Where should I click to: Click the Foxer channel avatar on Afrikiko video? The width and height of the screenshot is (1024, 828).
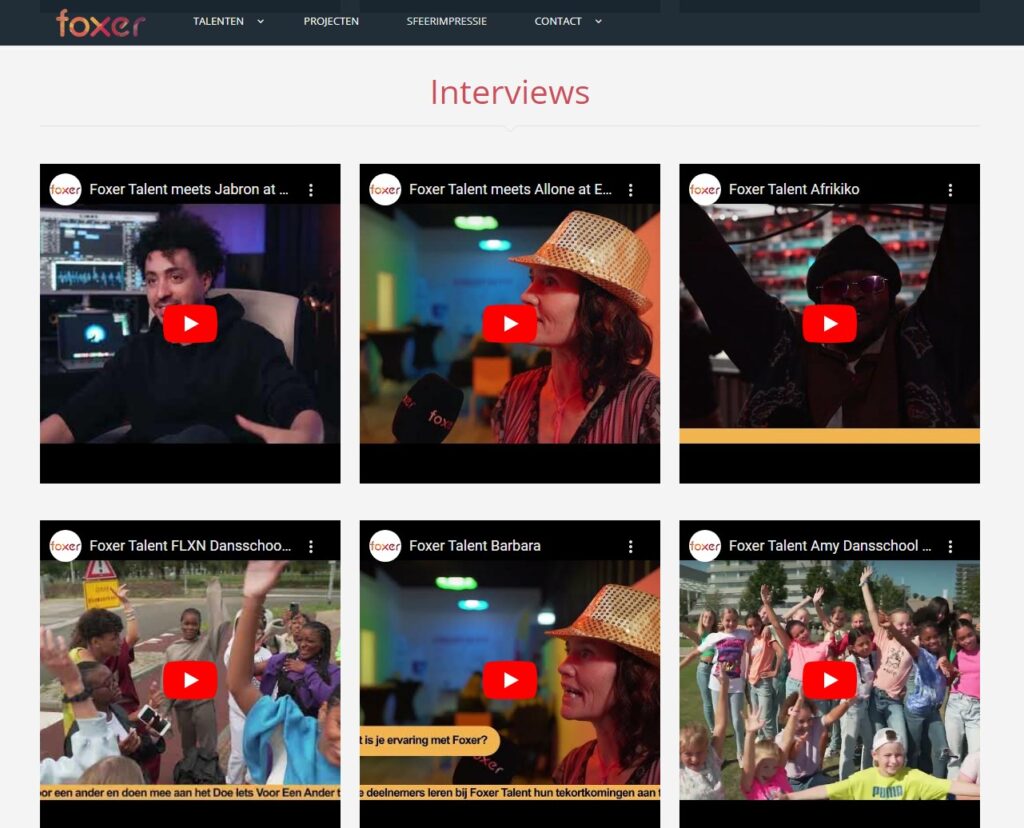[705, 190]
